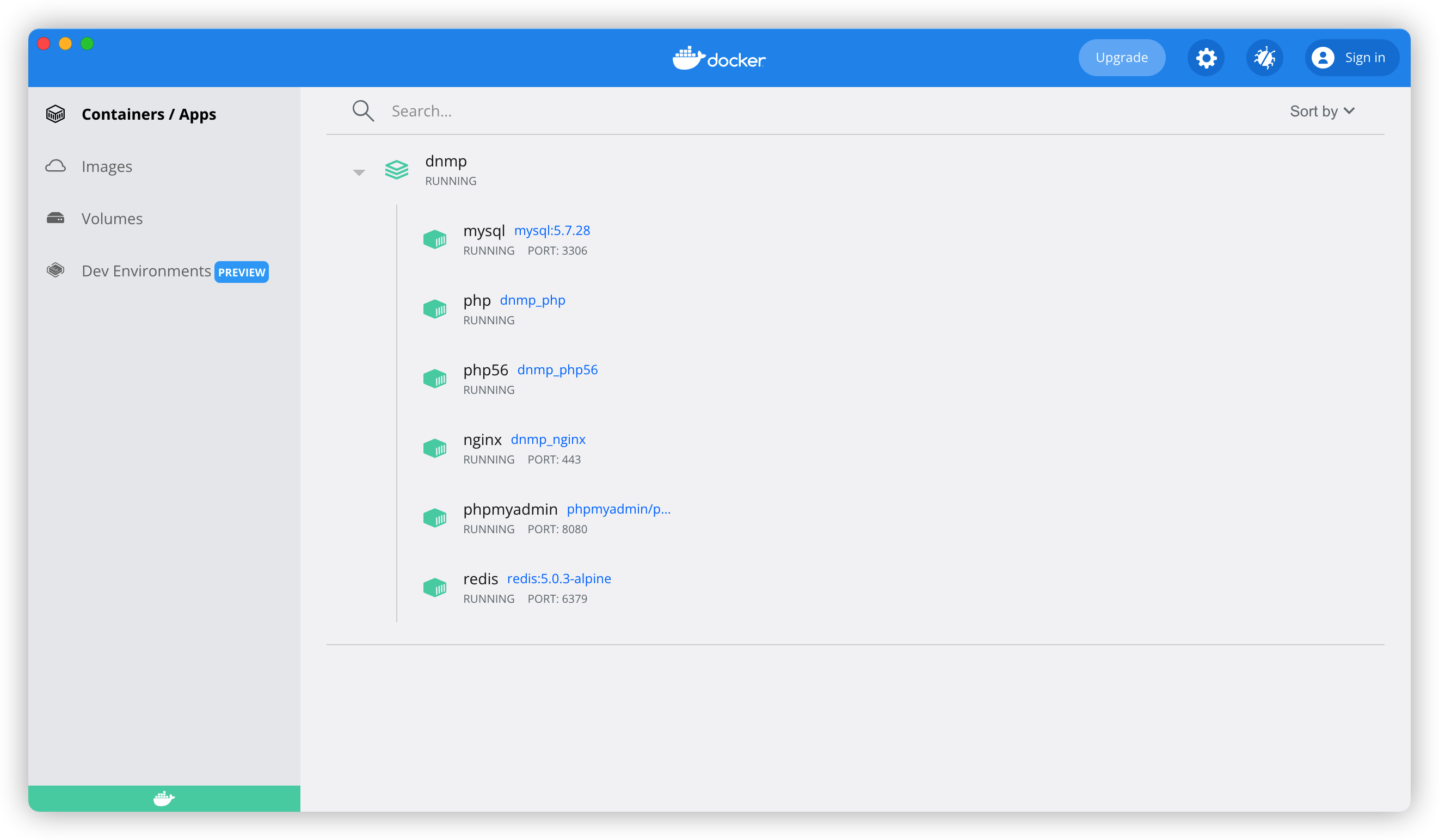Click the PREVIEW badge
This screenshot has height=840, width=1439.
(x=242, y=272)
